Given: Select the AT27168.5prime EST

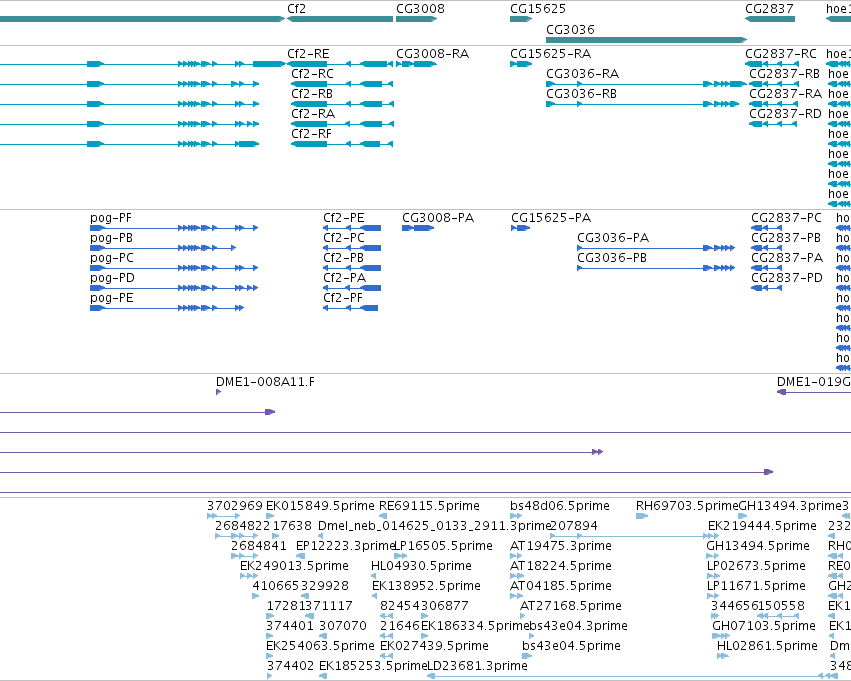Looking at the screenshot, I should point(523,616).
